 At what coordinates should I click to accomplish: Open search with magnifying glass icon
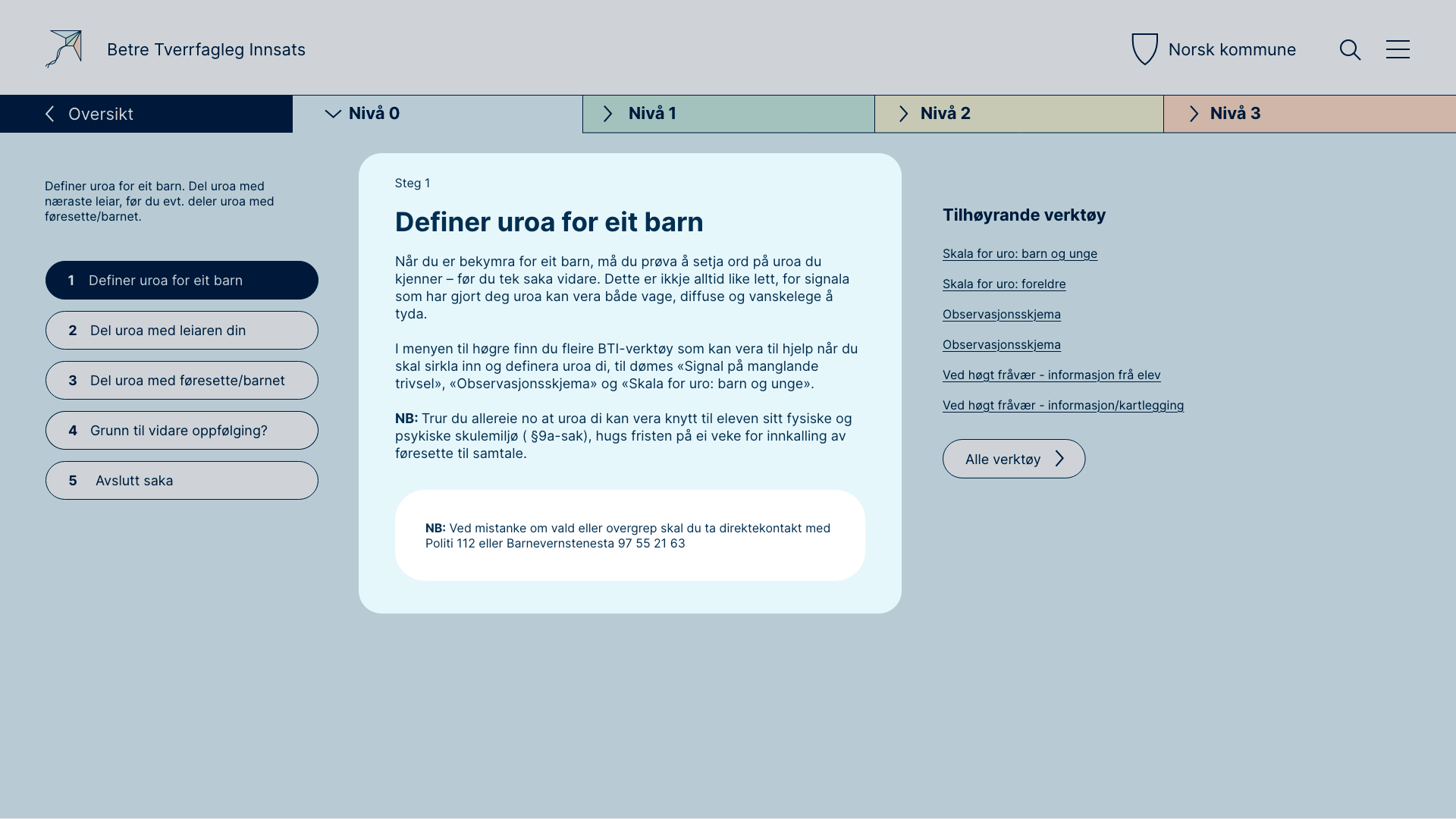click(1350, 50)
